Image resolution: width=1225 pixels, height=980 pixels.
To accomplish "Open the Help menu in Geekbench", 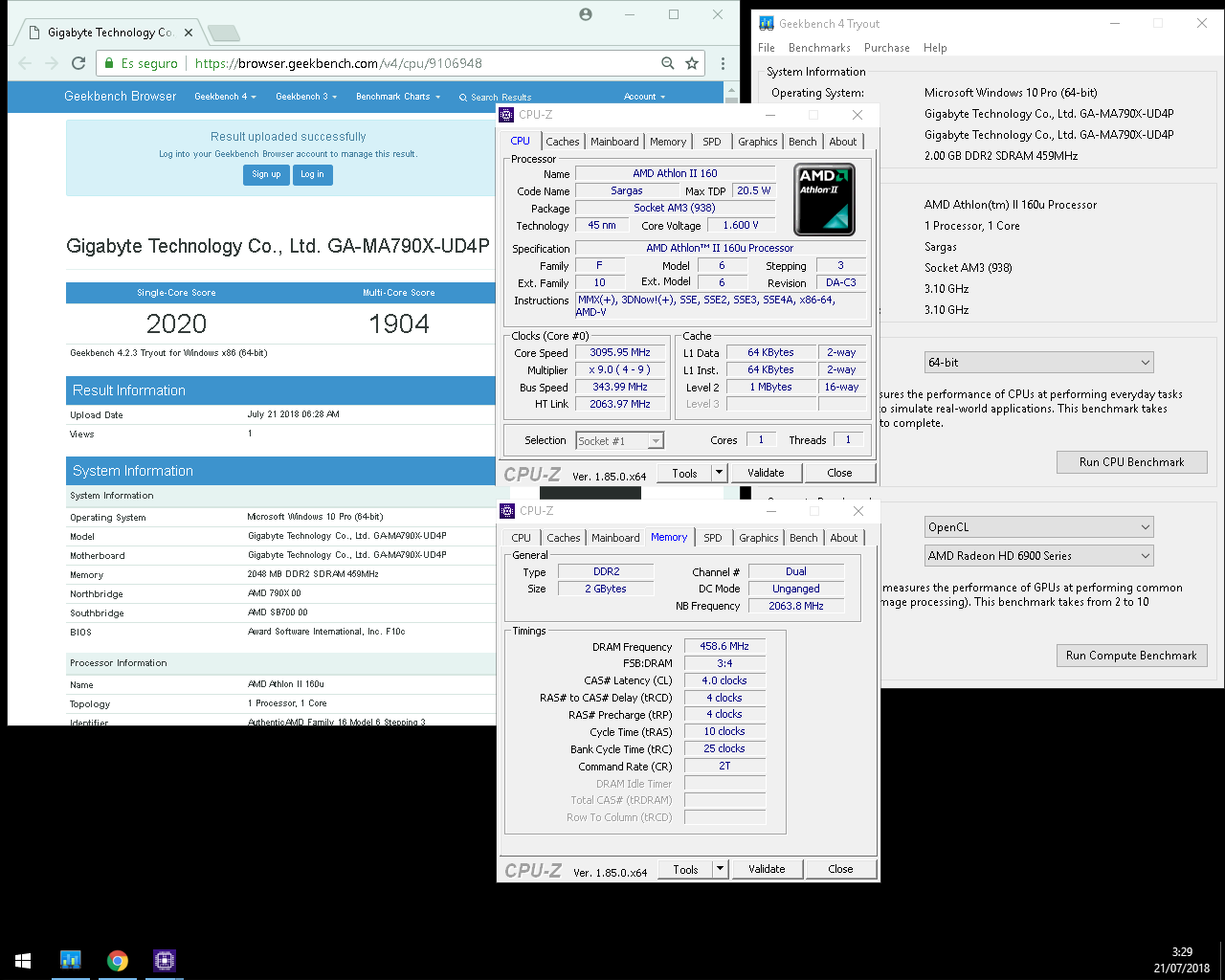I will (x=935, y=48).
